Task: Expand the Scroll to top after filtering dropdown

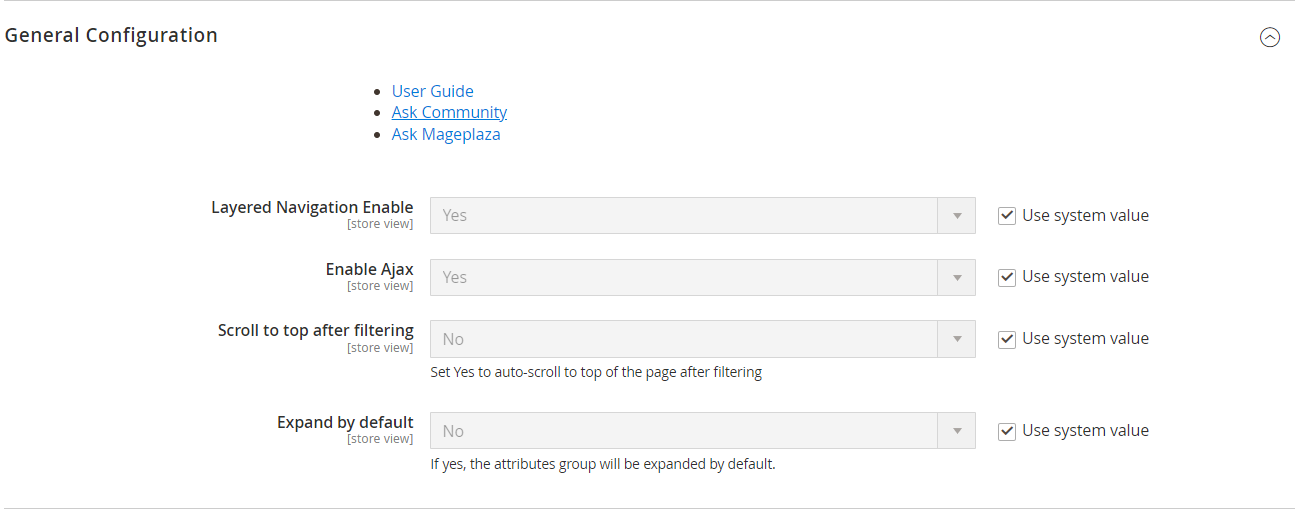Action: (x=702, y=339)
